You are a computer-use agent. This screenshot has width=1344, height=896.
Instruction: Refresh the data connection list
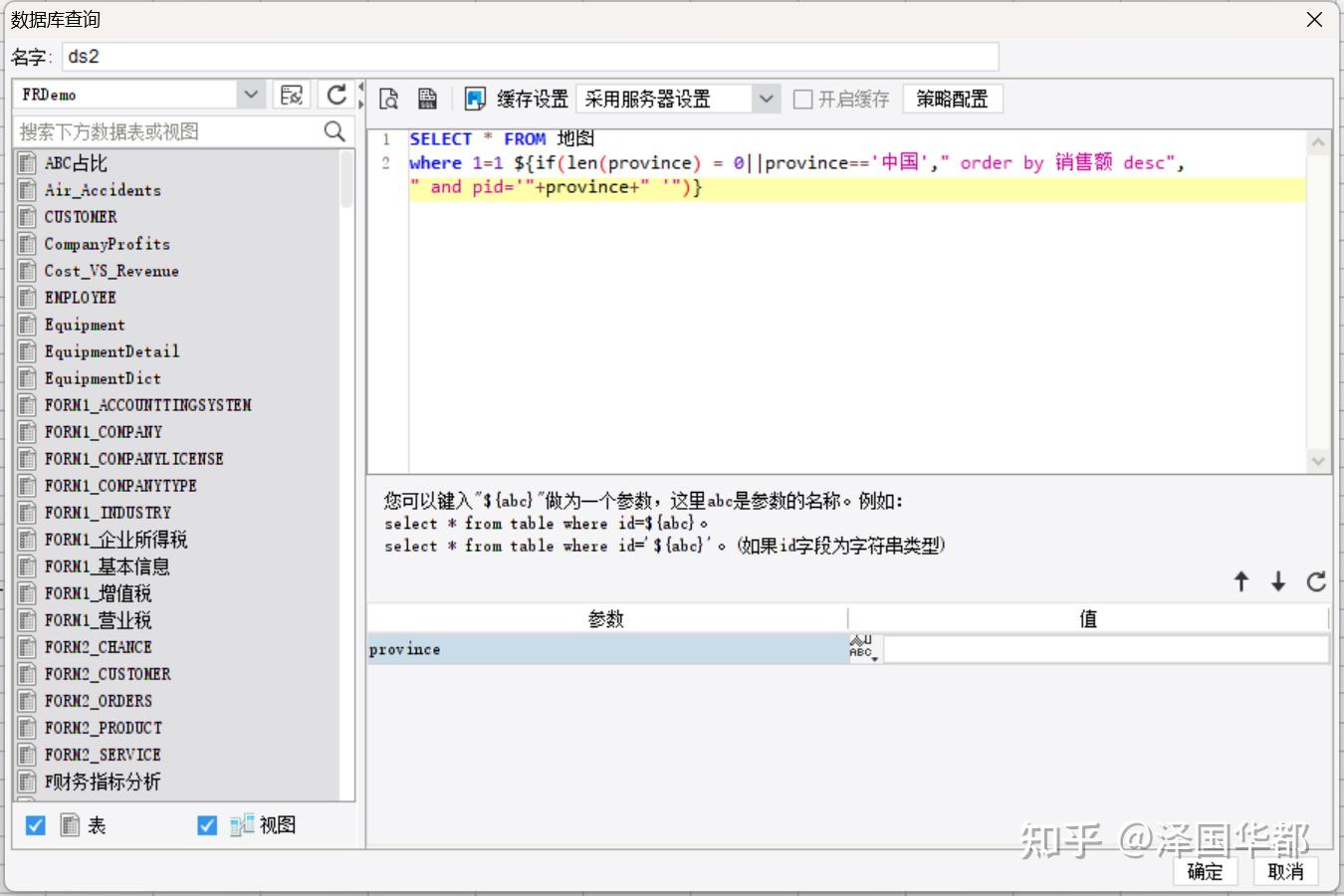[x=336, y=94]
